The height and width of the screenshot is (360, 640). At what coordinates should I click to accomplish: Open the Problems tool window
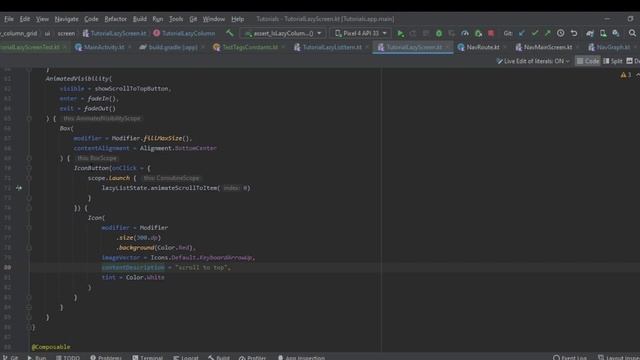tap(106, 357)
